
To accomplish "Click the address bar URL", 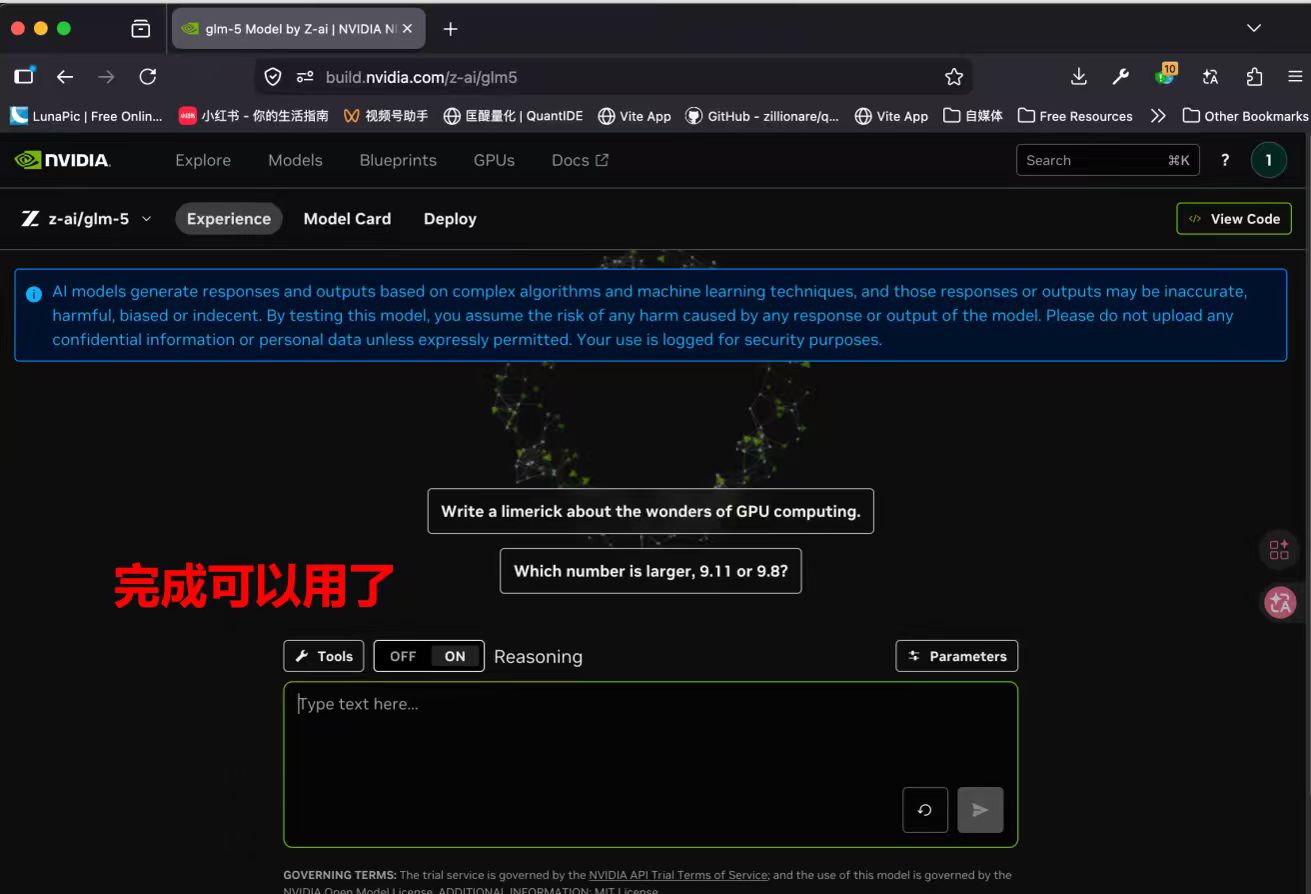I will (421, 77).
